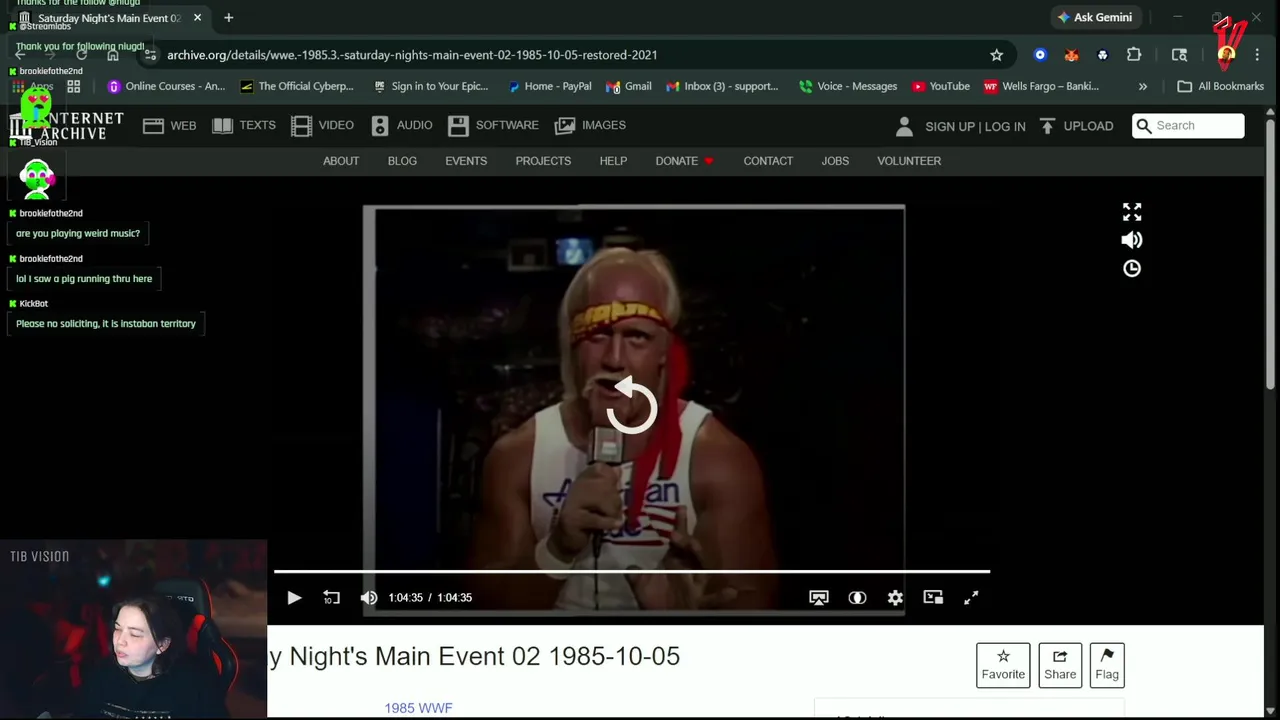Viewport: 1280px width, 720px height.
Task: Open the clock history icon beside viewer
Action: pyautogui.click(x=1132, y=268)
